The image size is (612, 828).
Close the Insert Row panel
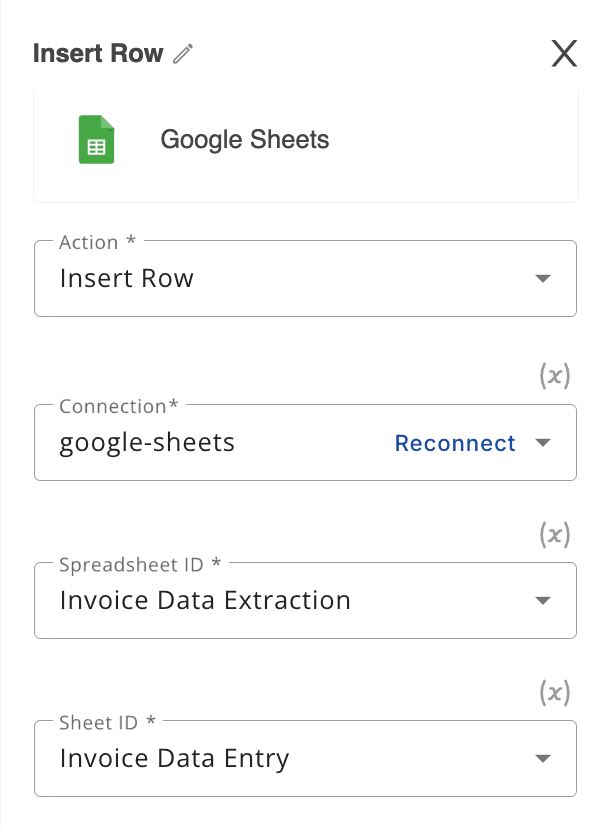click(564, 54)
